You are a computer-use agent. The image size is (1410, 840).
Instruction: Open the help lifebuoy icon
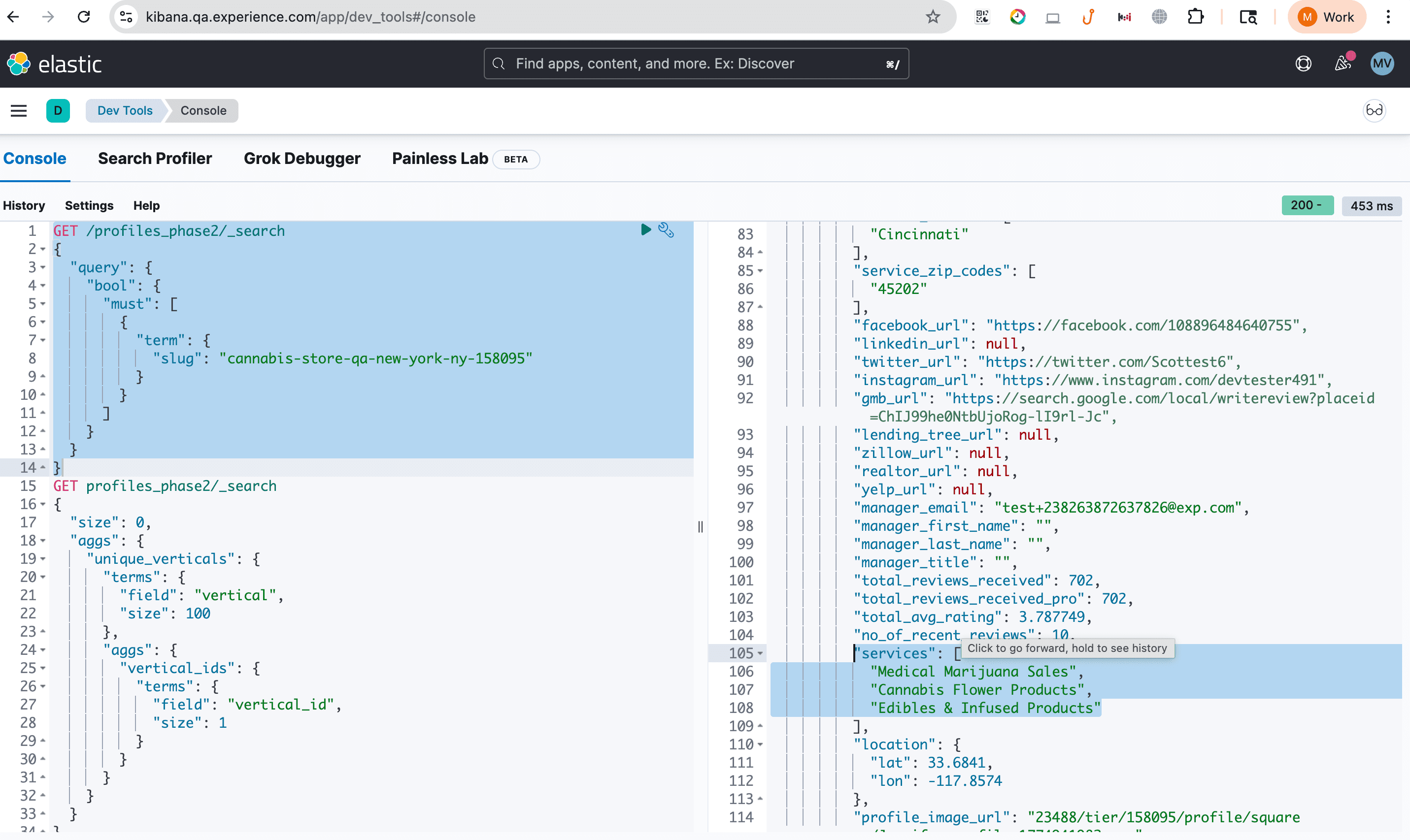(x=1303, y=64)
